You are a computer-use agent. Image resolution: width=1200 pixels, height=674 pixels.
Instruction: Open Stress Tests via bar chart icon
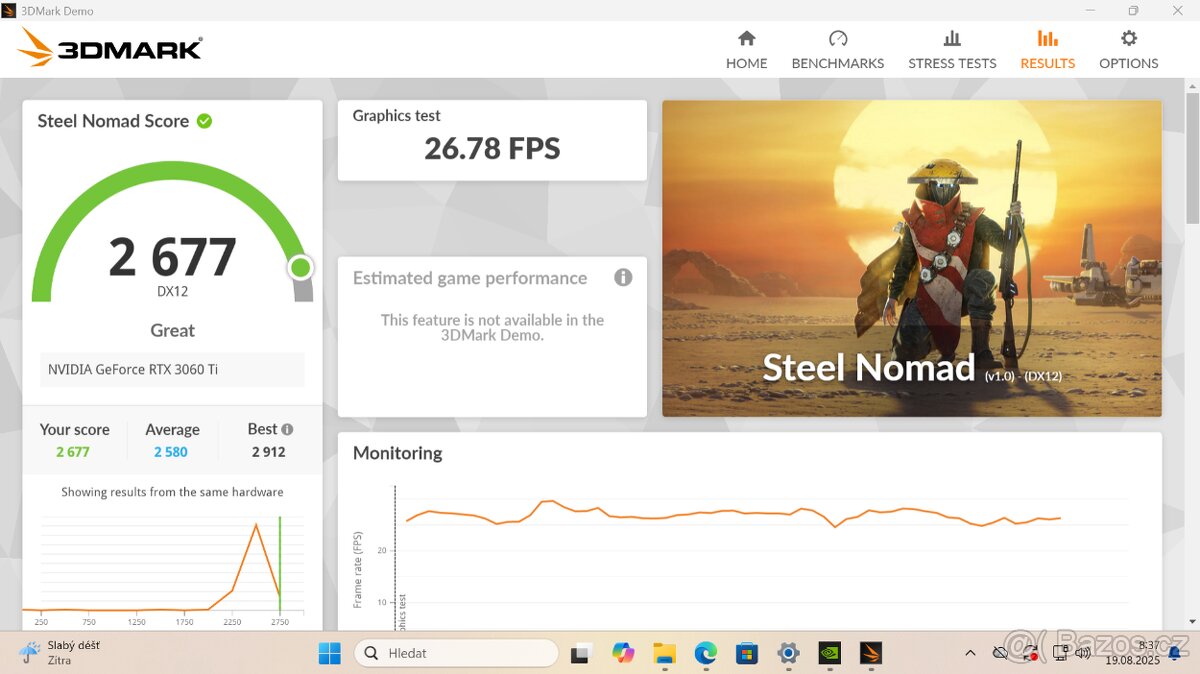(x=951, y=40)
